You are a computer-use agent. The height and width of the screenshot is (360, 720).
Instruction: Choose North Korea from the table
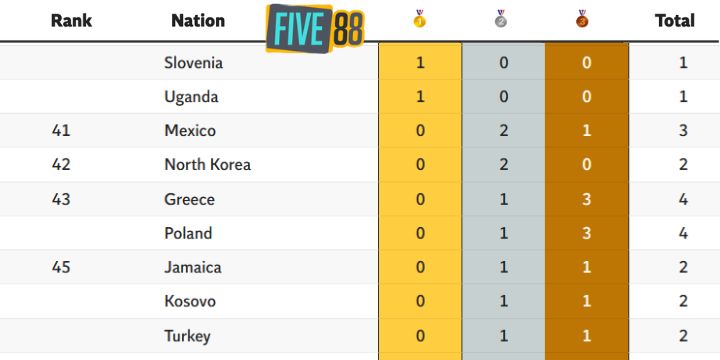208,165
